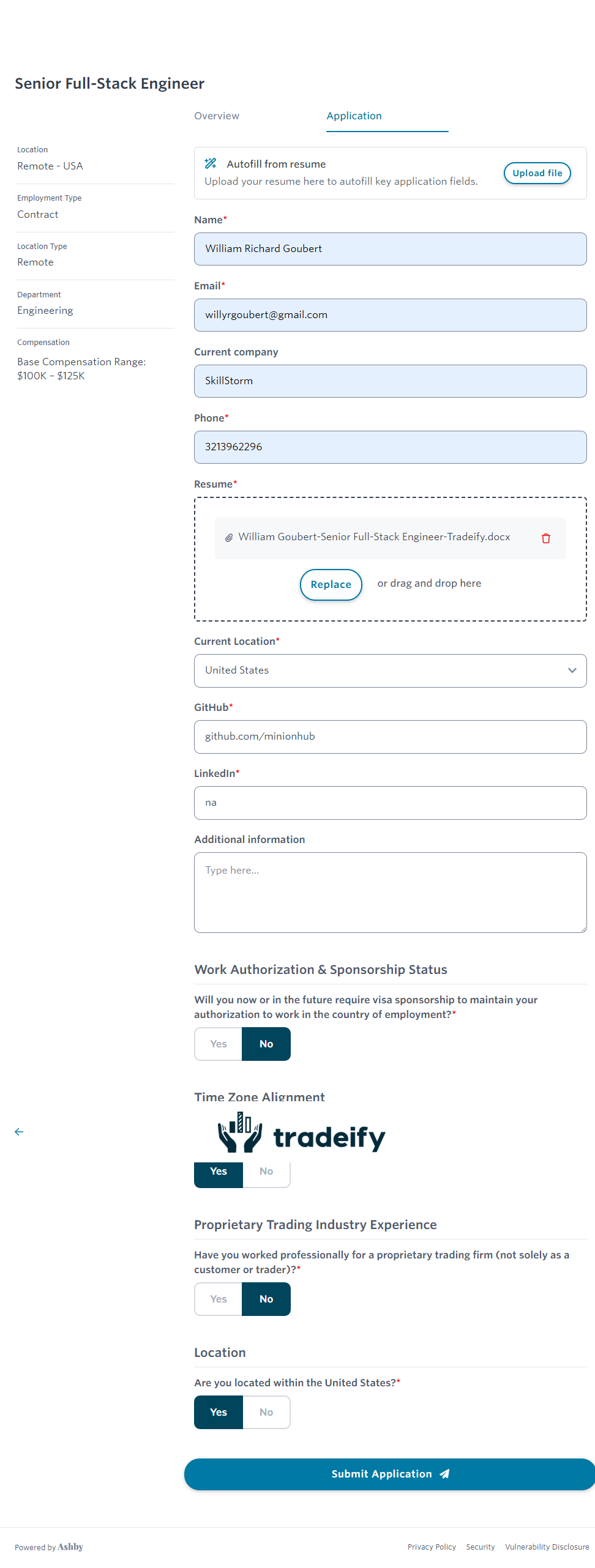595x1568 pixels.
Task: Choose No for located within United States
Action: 266,1412
